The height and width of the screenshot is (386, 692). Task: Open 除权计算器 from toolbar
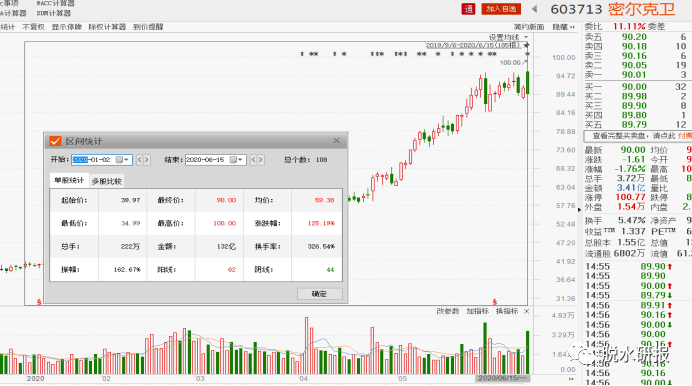[107, 27]
